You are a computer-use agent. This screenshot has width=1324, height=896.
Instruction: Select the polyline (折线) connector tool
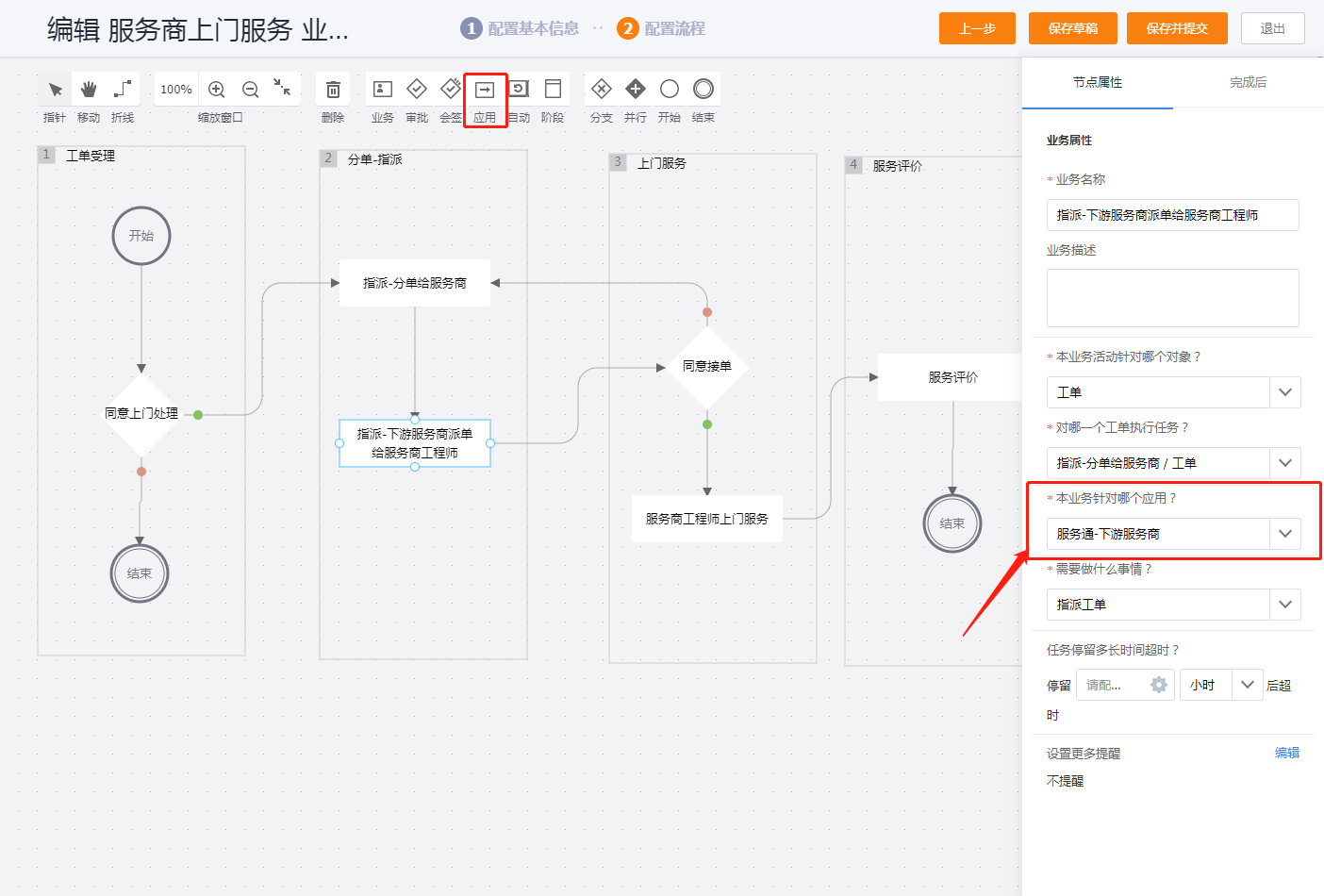123,90
